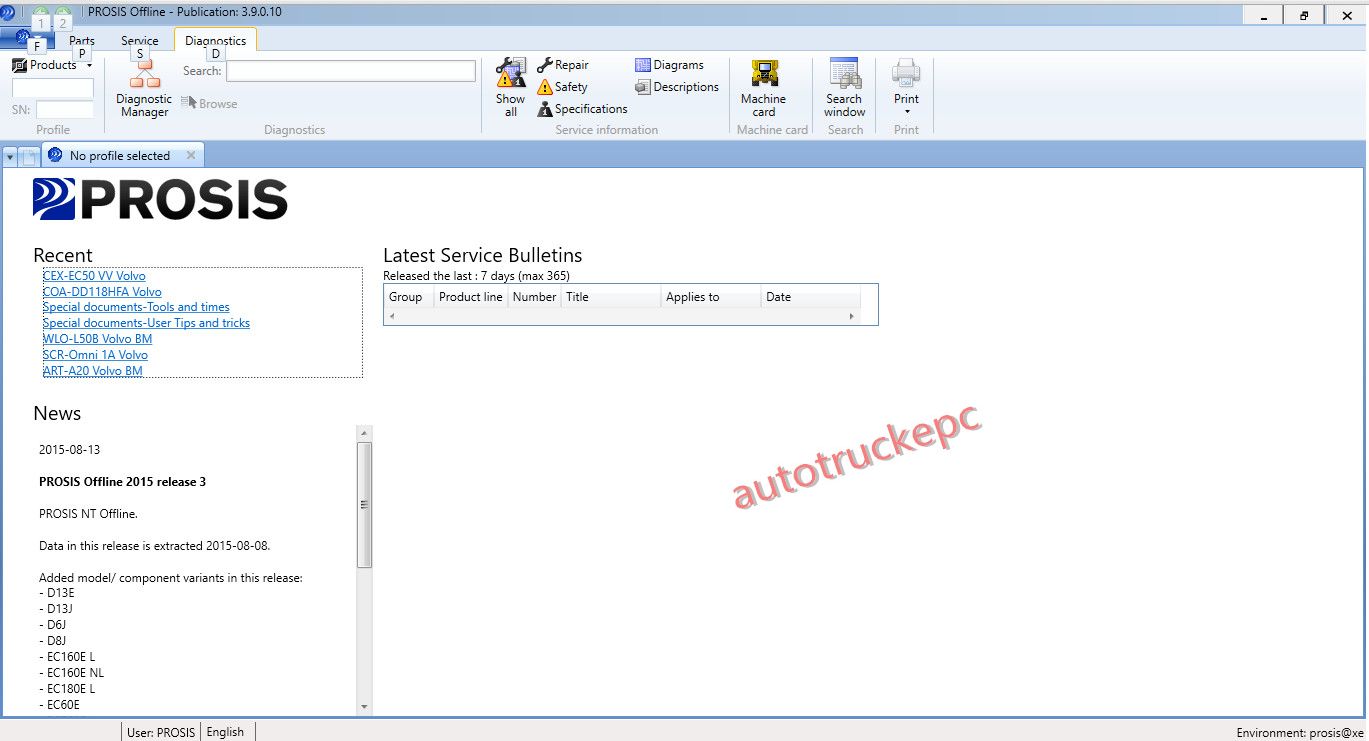Expand the Print options arrow
The image size is (1369, 741).
click(907, 112)
